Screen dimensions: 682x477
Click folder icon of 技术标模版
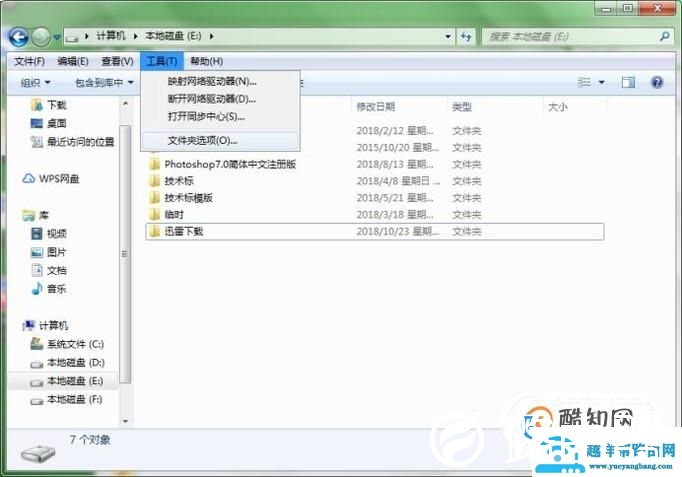pyautogui.click(x=154, y=198)
